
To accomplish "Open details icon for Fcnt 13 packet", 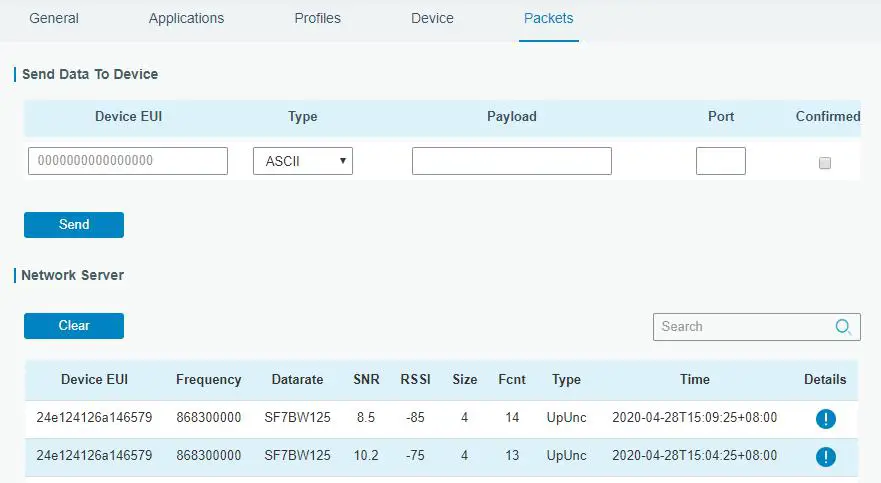I will pyautogui.click(x=825, y=457).
